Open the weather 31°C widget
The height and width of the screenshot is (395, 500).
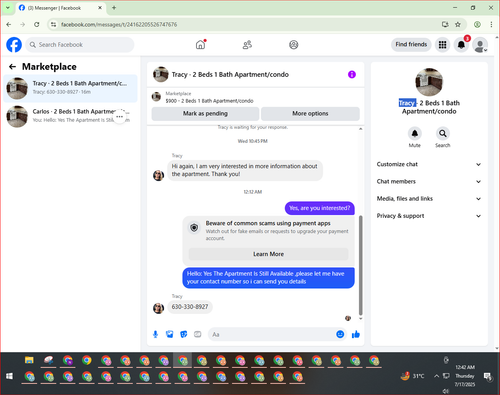click(x=413, y=376)
